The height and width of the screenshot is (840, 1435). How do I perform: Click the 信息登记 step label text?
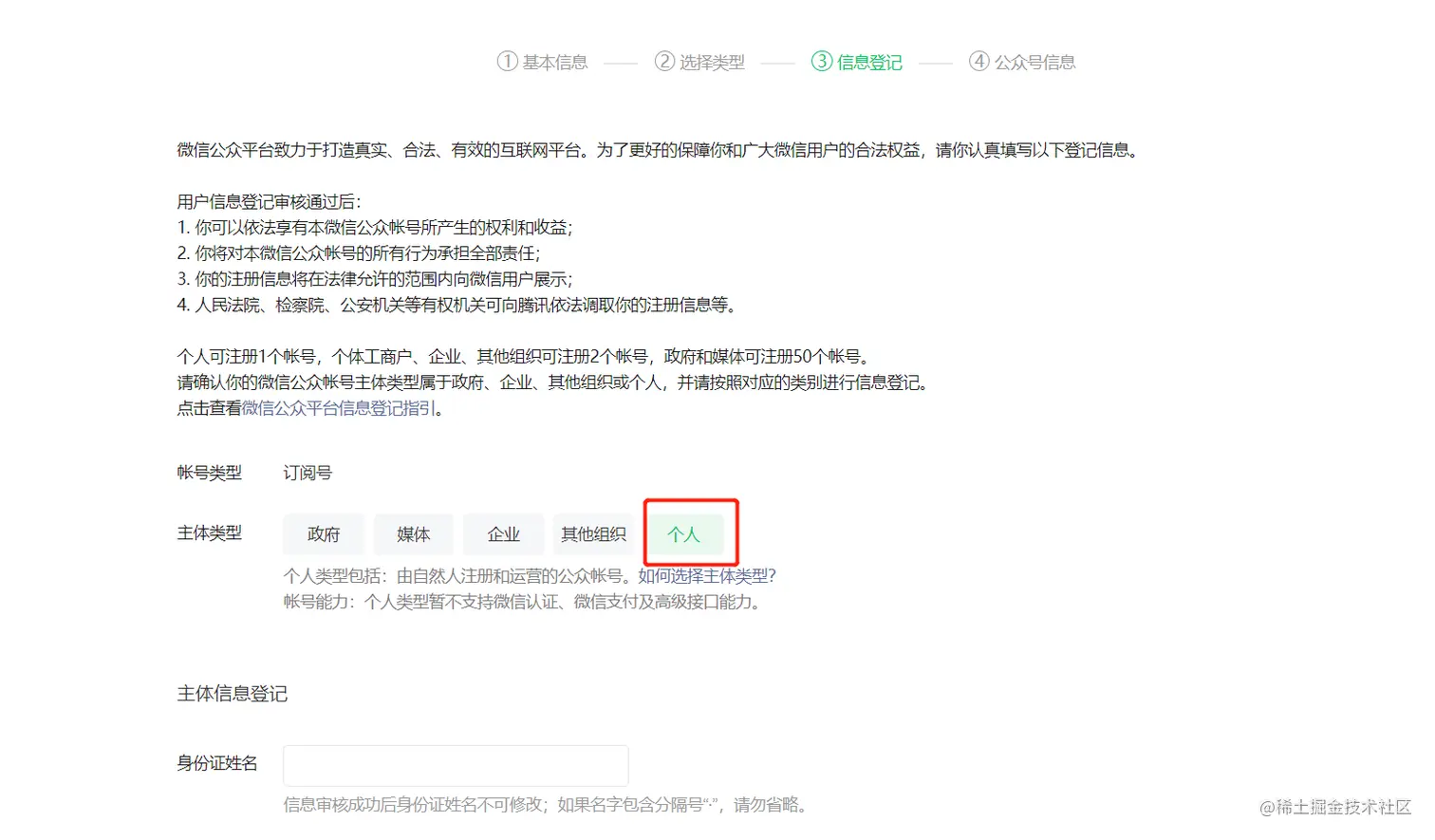tap(867, 61)
